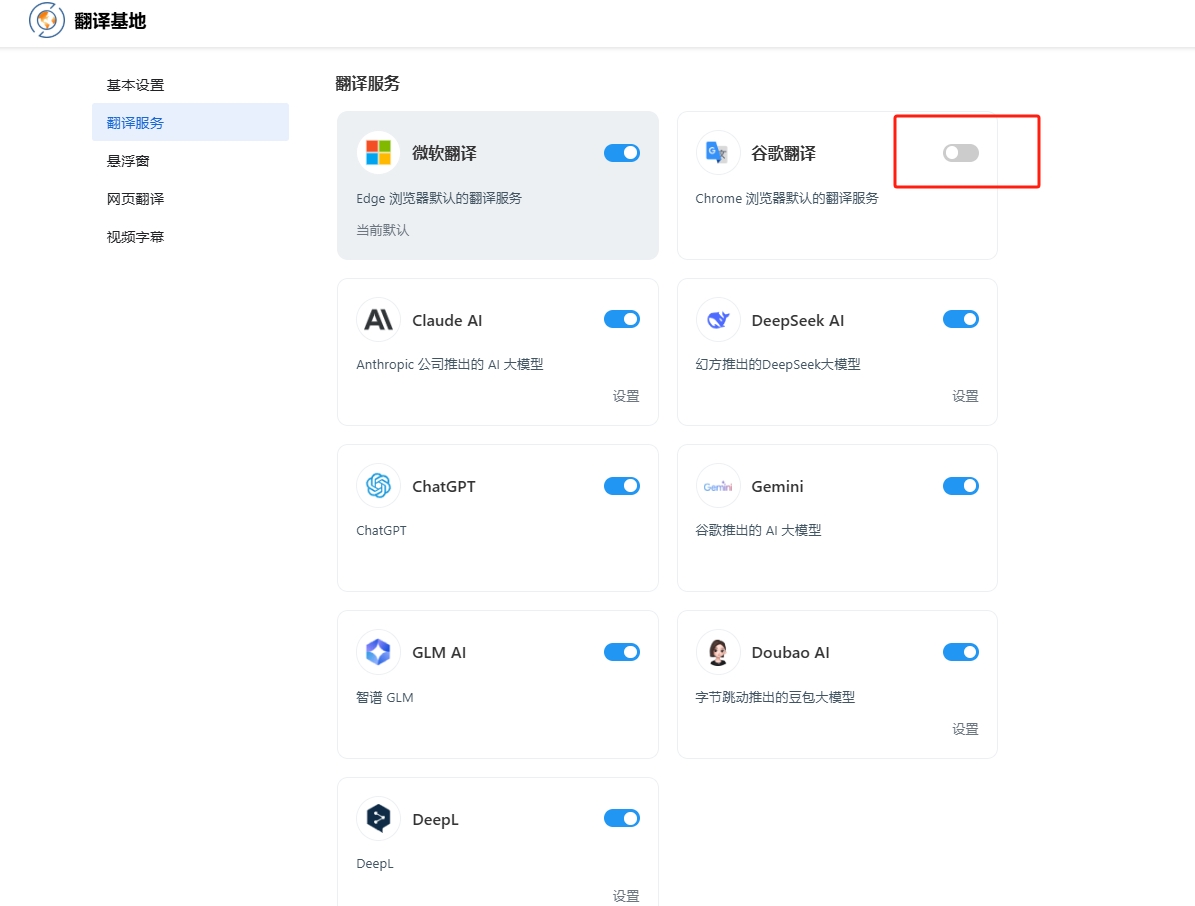The width and height of the screenshot is (1195, 906).
Task: Click the ChatGPT logo icon
Action: coord(378,485)
